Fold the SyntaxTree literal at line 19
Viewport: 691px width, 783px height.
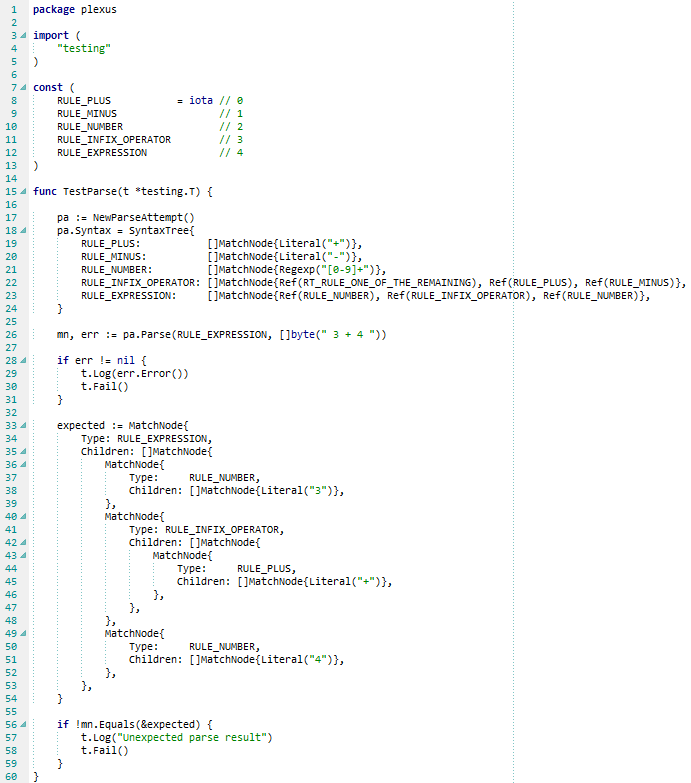23,231
